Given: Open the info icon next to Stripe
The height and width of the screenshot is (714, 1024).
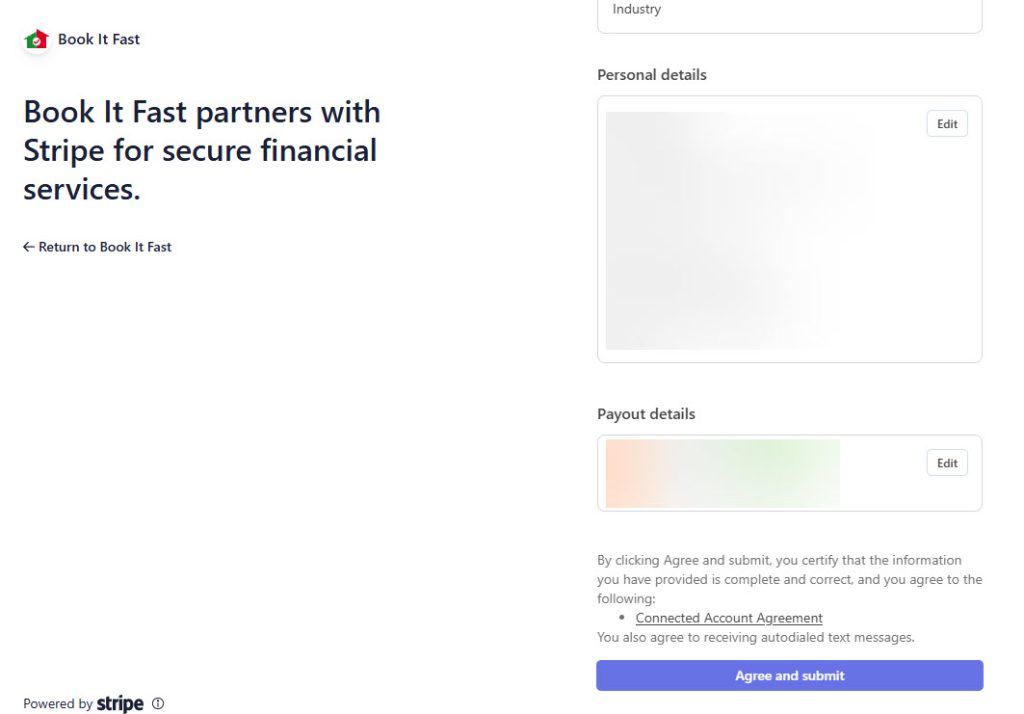Looking at the screenshot, I should point(158,704).
